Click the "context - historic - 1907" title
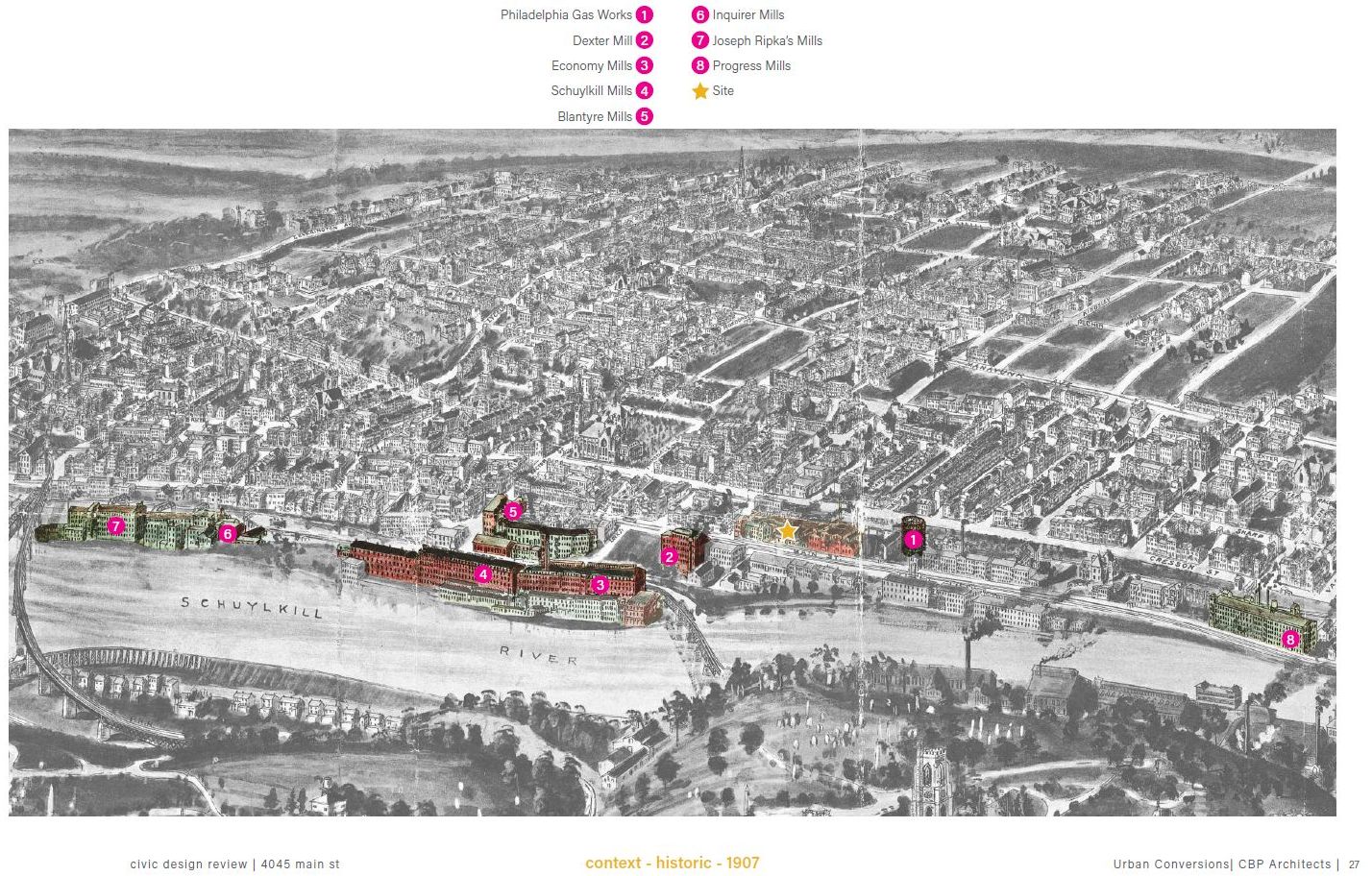The width and height of the screenshot is (1372, 876). (672, 863)
